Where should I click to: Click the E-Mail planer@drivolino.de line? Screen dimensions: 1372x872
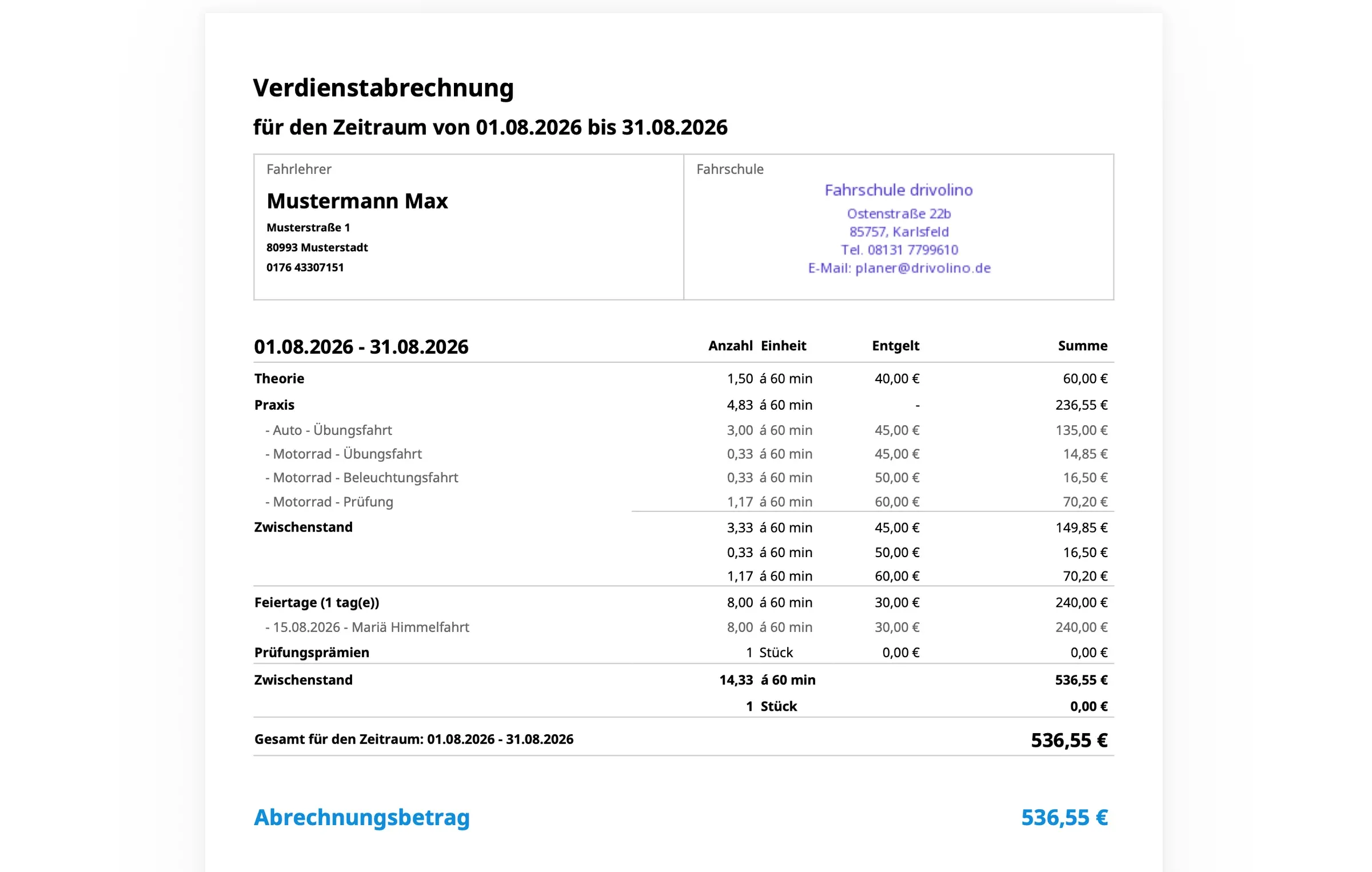(899, 268)
